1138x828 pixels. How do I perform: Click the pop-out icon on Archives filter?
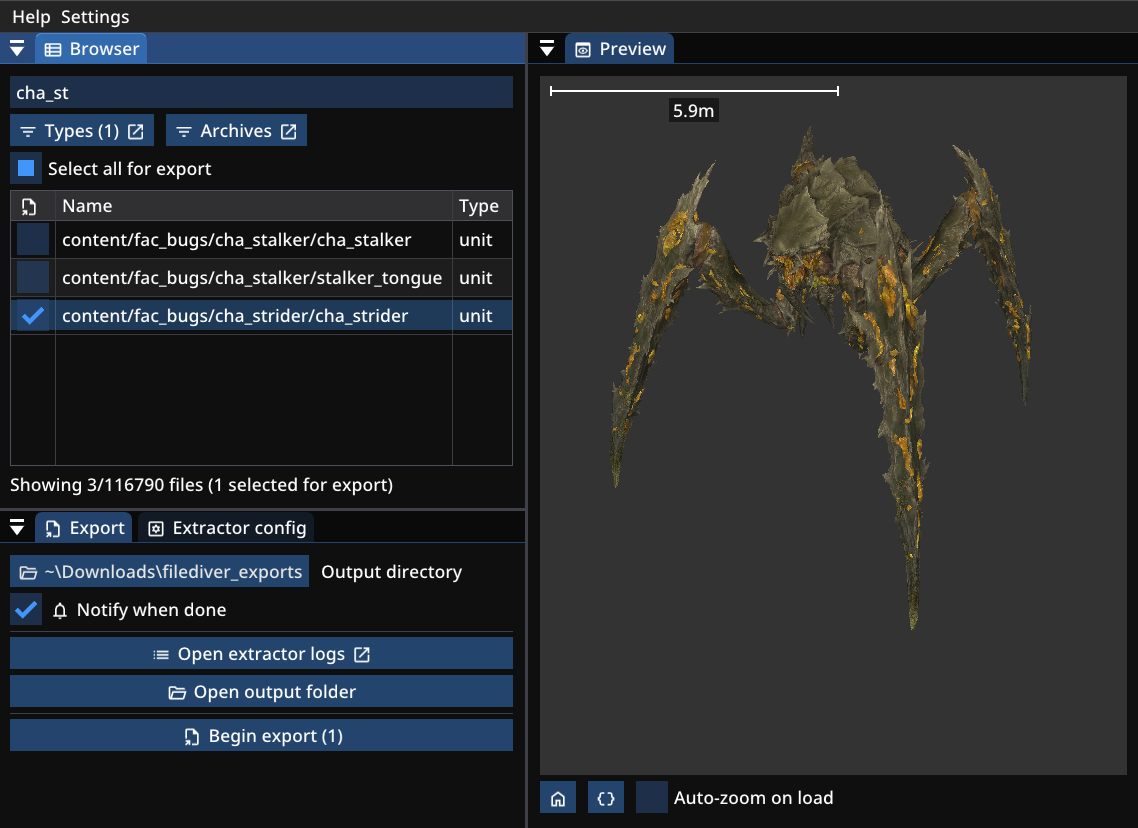(x=288, y=131)
